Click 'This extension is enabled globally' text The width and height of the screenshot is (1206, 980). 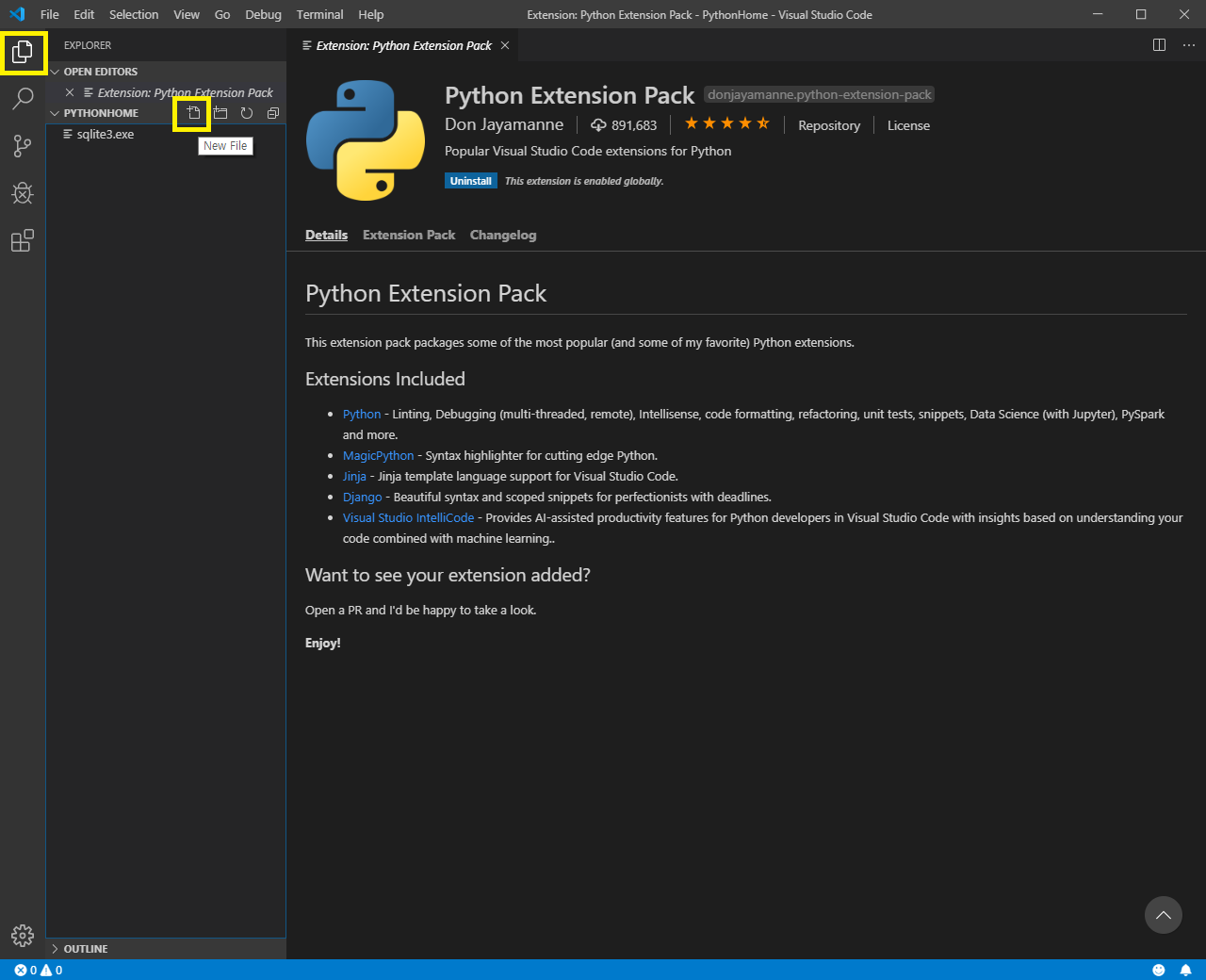(x=584, y=181)
